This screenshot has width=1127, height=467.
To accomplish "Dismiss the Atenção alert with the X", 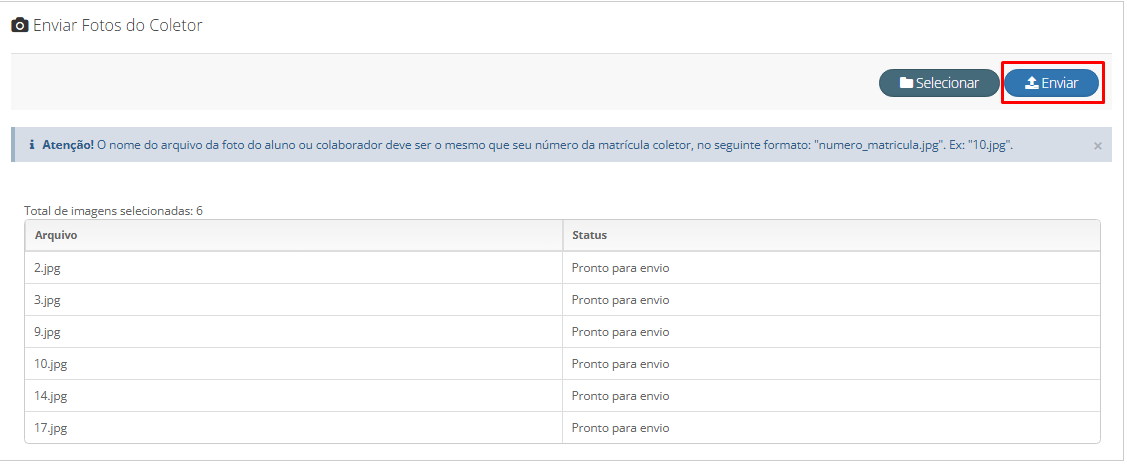I will pyautogui.click(x=1098, y=146).
